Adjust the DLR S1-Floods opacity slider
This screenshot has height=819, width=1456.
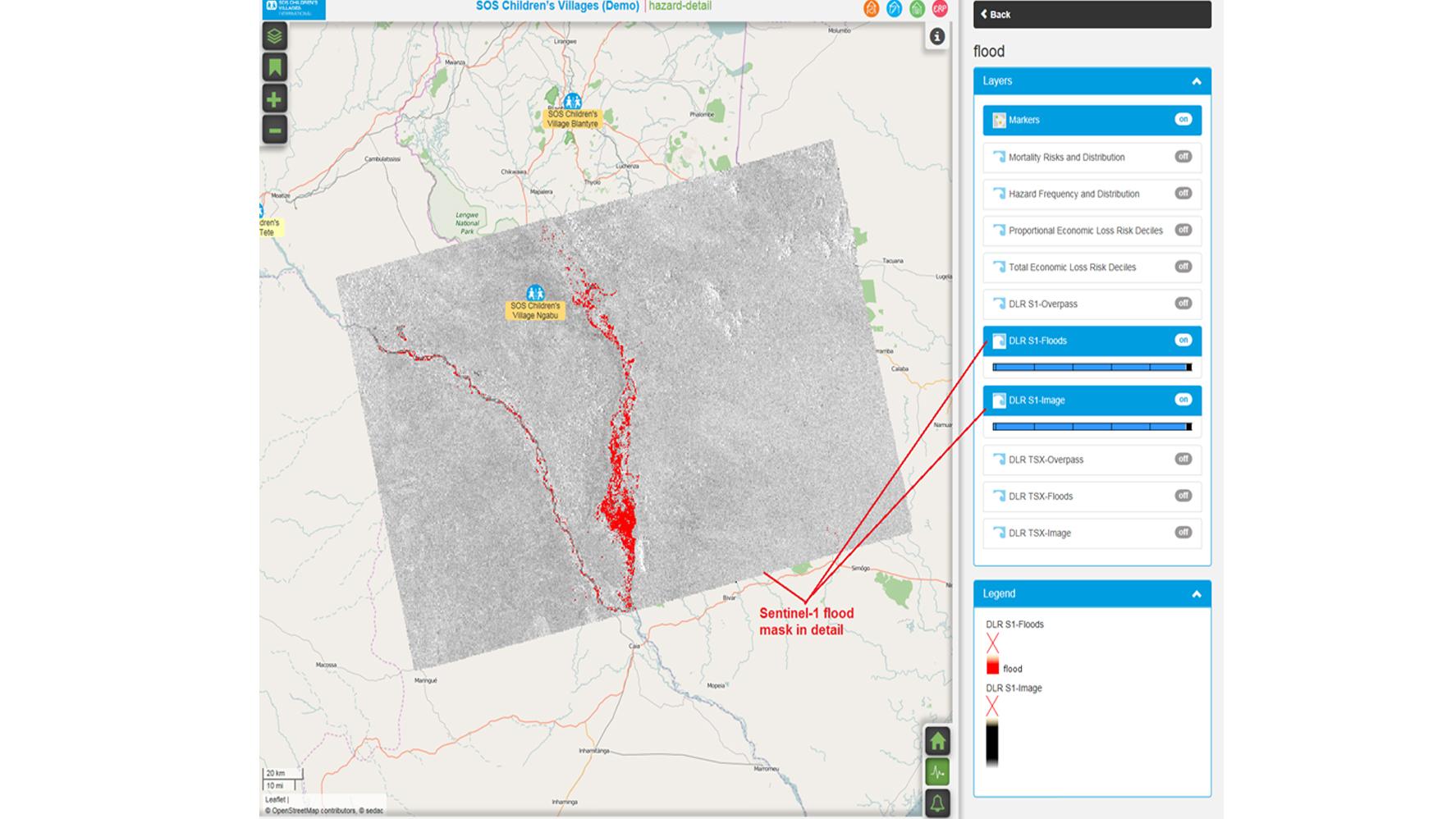point(1092,367)
